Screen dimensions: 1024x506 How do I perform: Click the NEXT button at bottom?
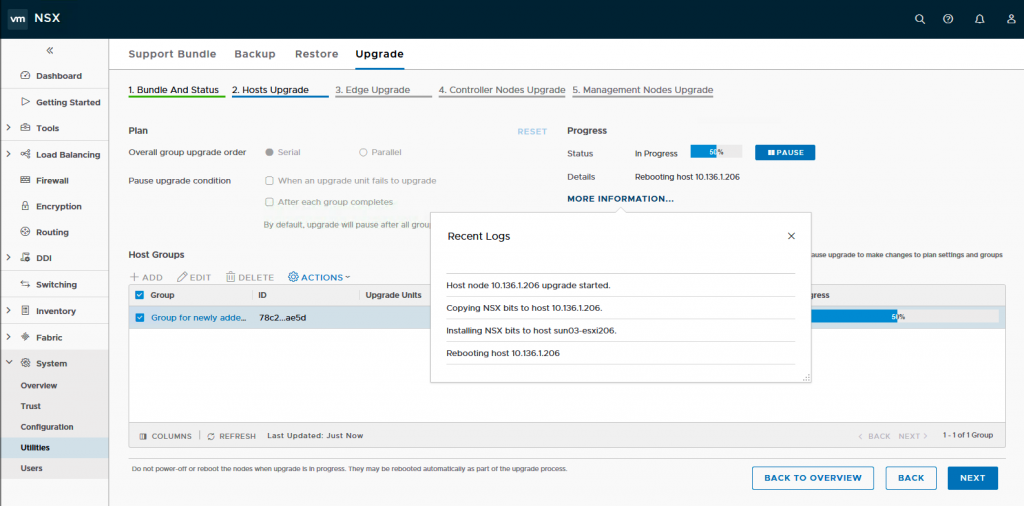coord(972,478)
